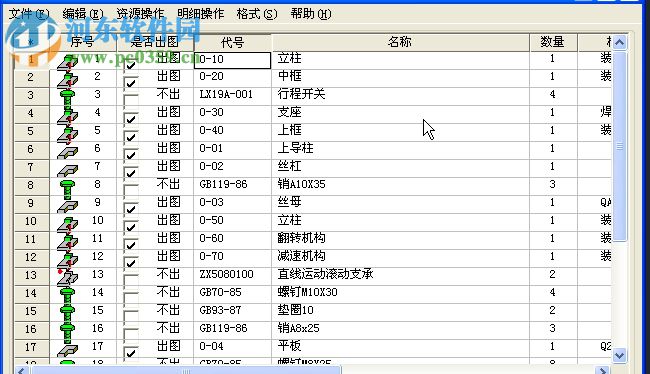Viewport: 650px width, 374px height.
Task: Click the 是否出图 column header
Action: pos(155,42)
